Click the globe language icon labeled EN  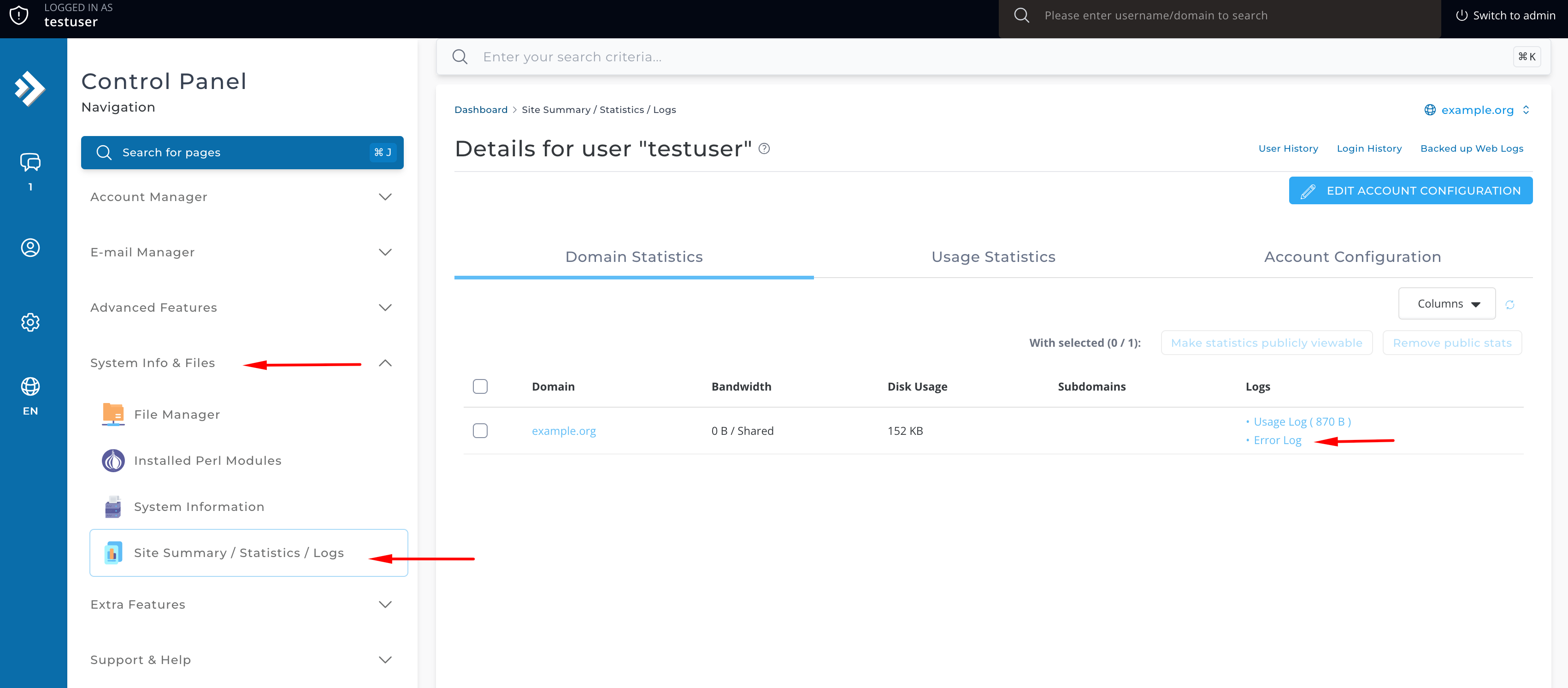click(30, 386)
